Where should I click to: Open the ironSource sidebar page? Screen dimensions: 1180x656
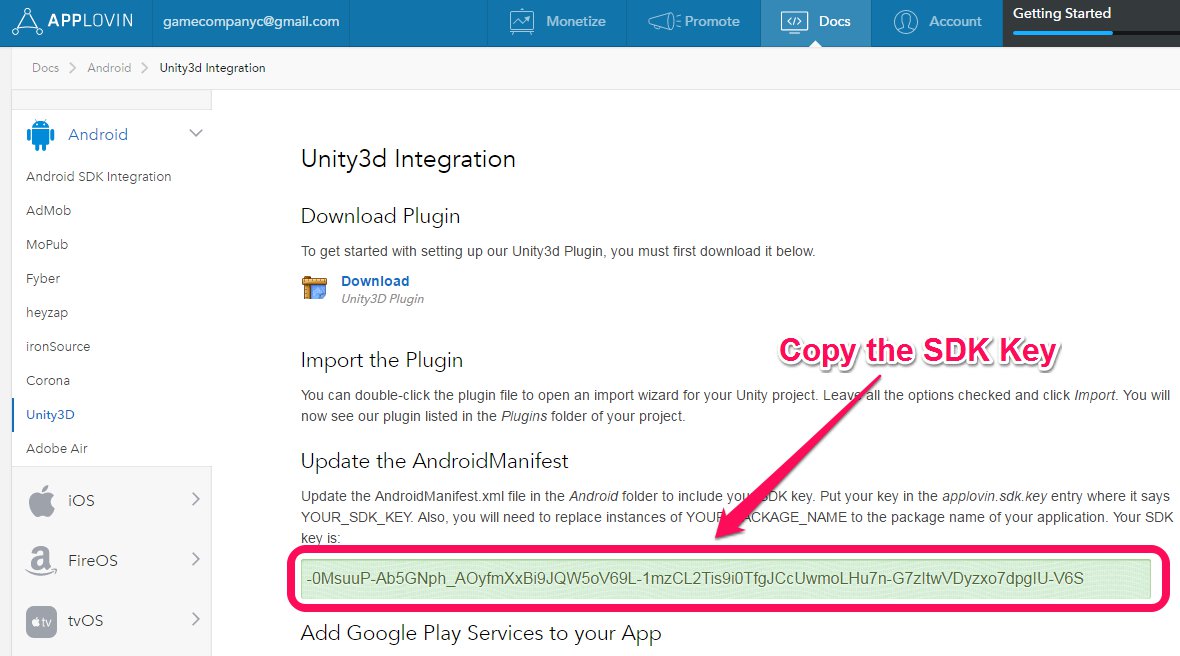[x=58, y=346]
